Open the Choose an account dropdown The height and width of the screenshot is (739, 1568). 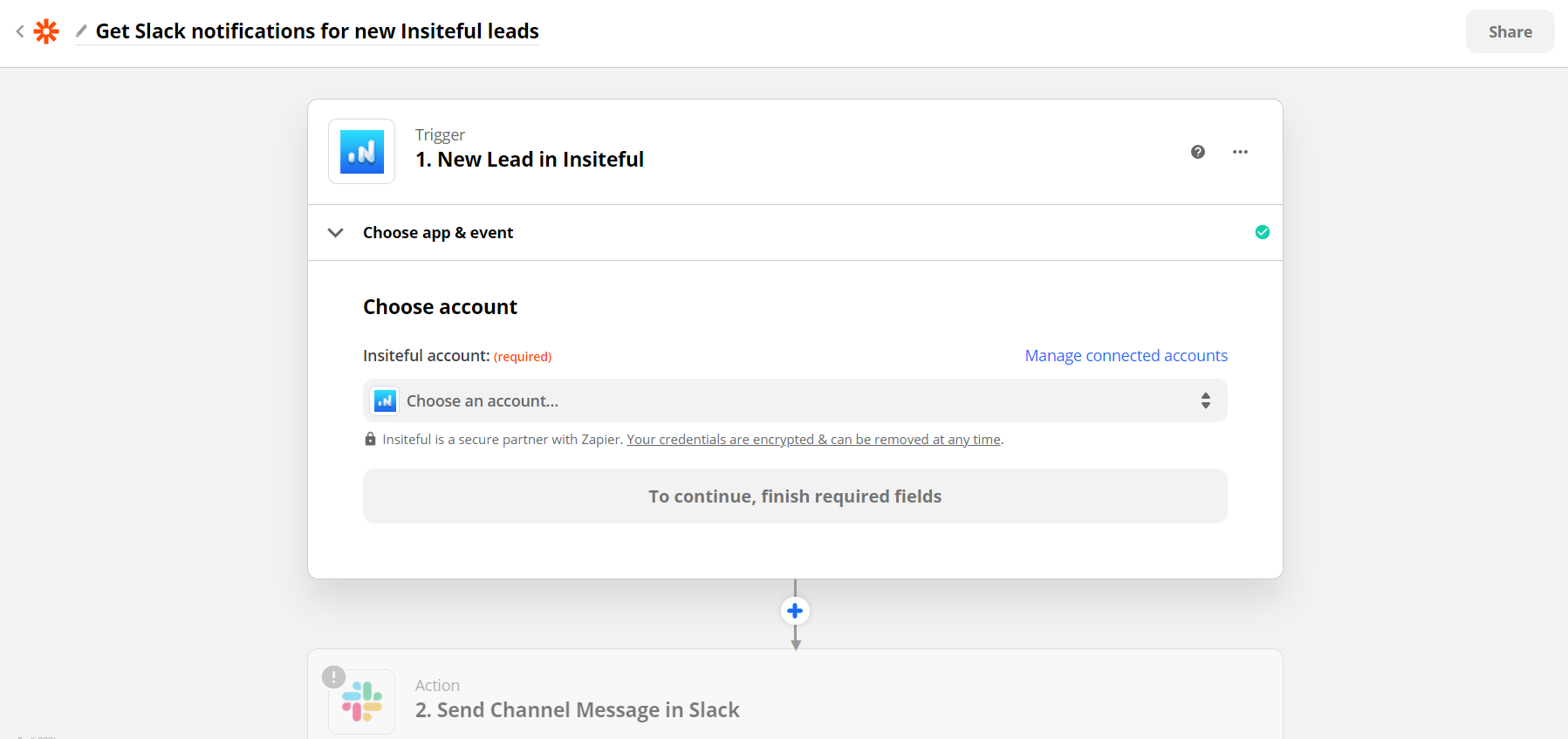(795, 400)
